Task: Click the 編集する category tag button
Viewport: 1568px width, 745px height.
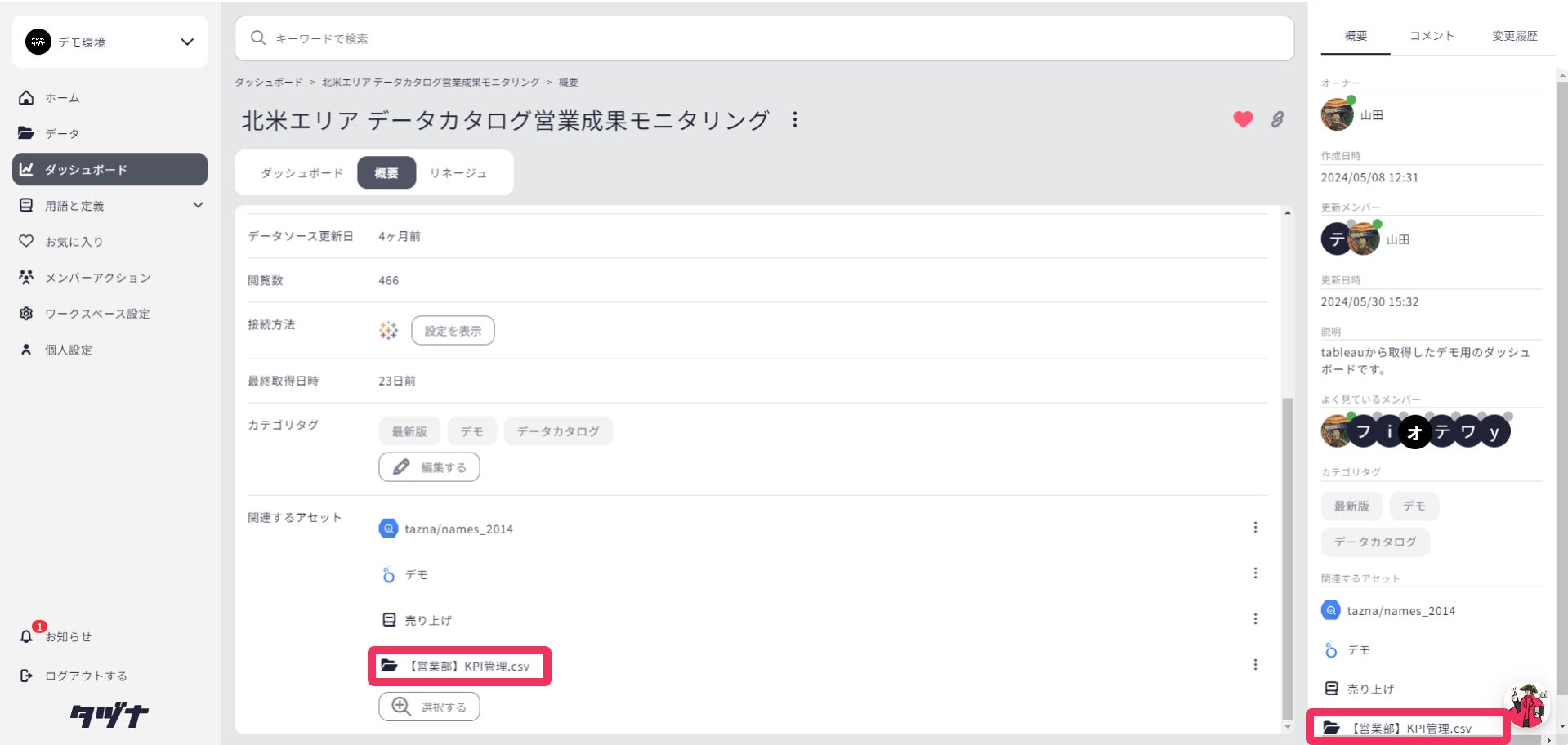Action: click(429, 467)
